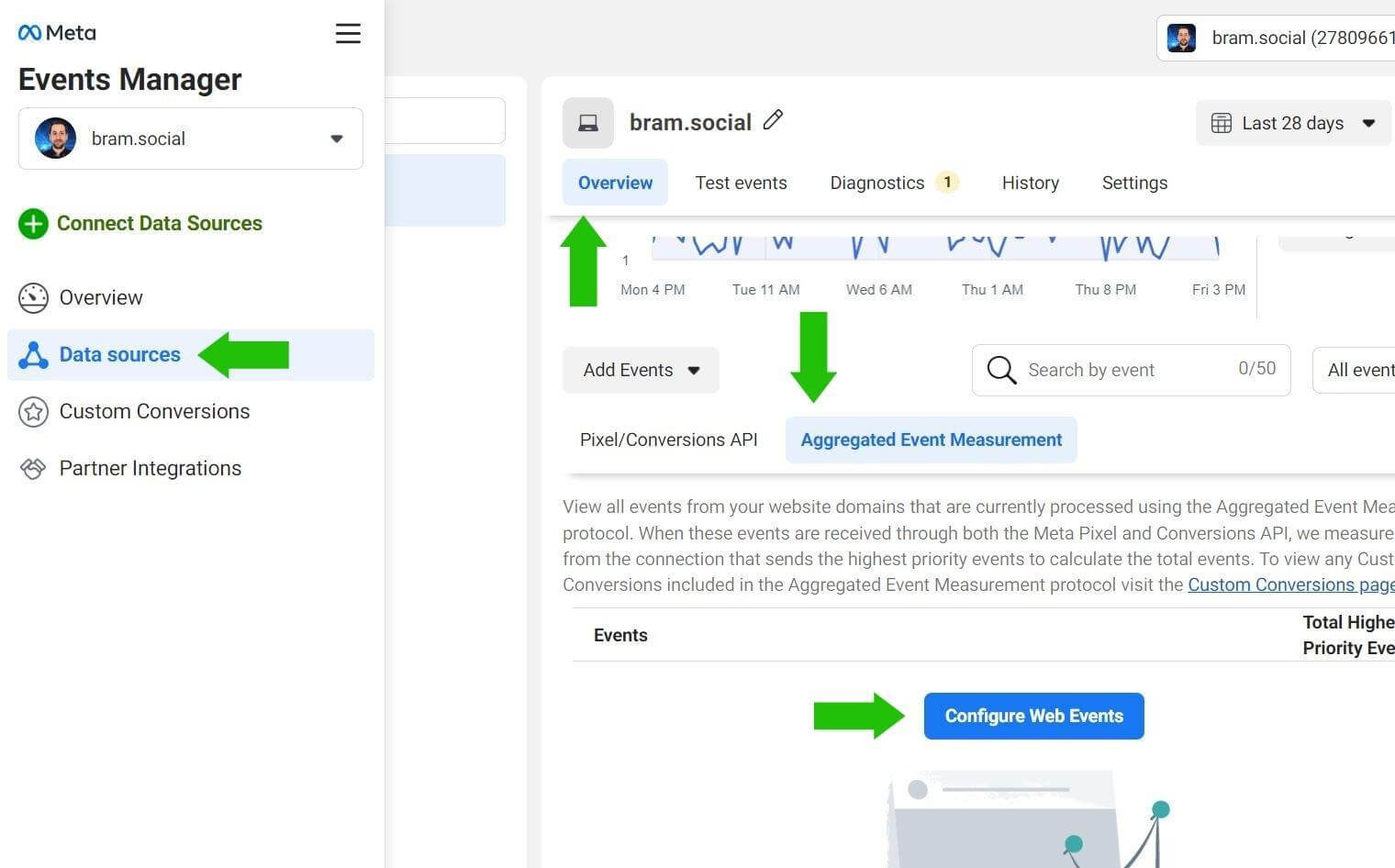The width and height of the screenshot is (1395, 868).
Task: Click the Events Manager heading
Action: (x=129, y=80)
